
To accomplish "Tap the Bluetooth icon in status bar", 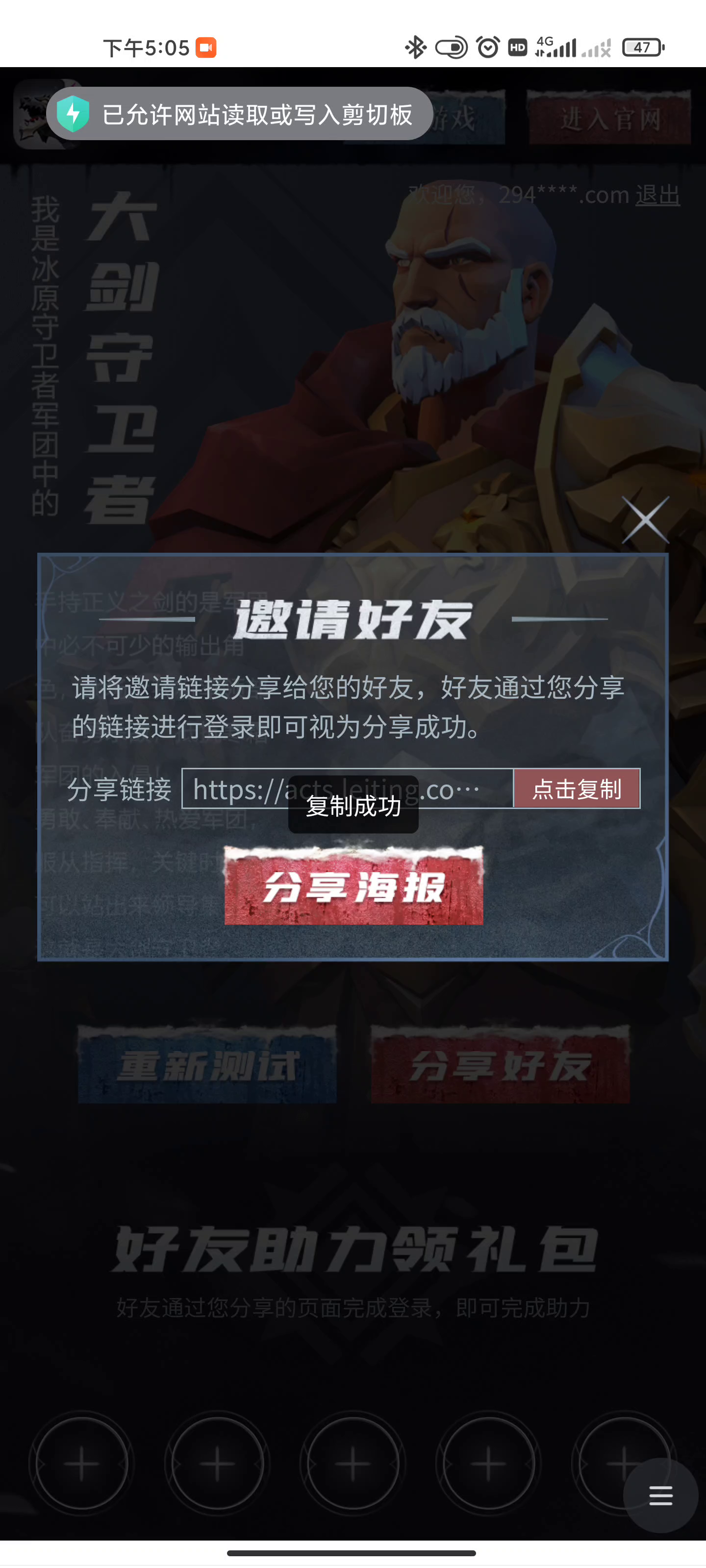I will (415, 48).
